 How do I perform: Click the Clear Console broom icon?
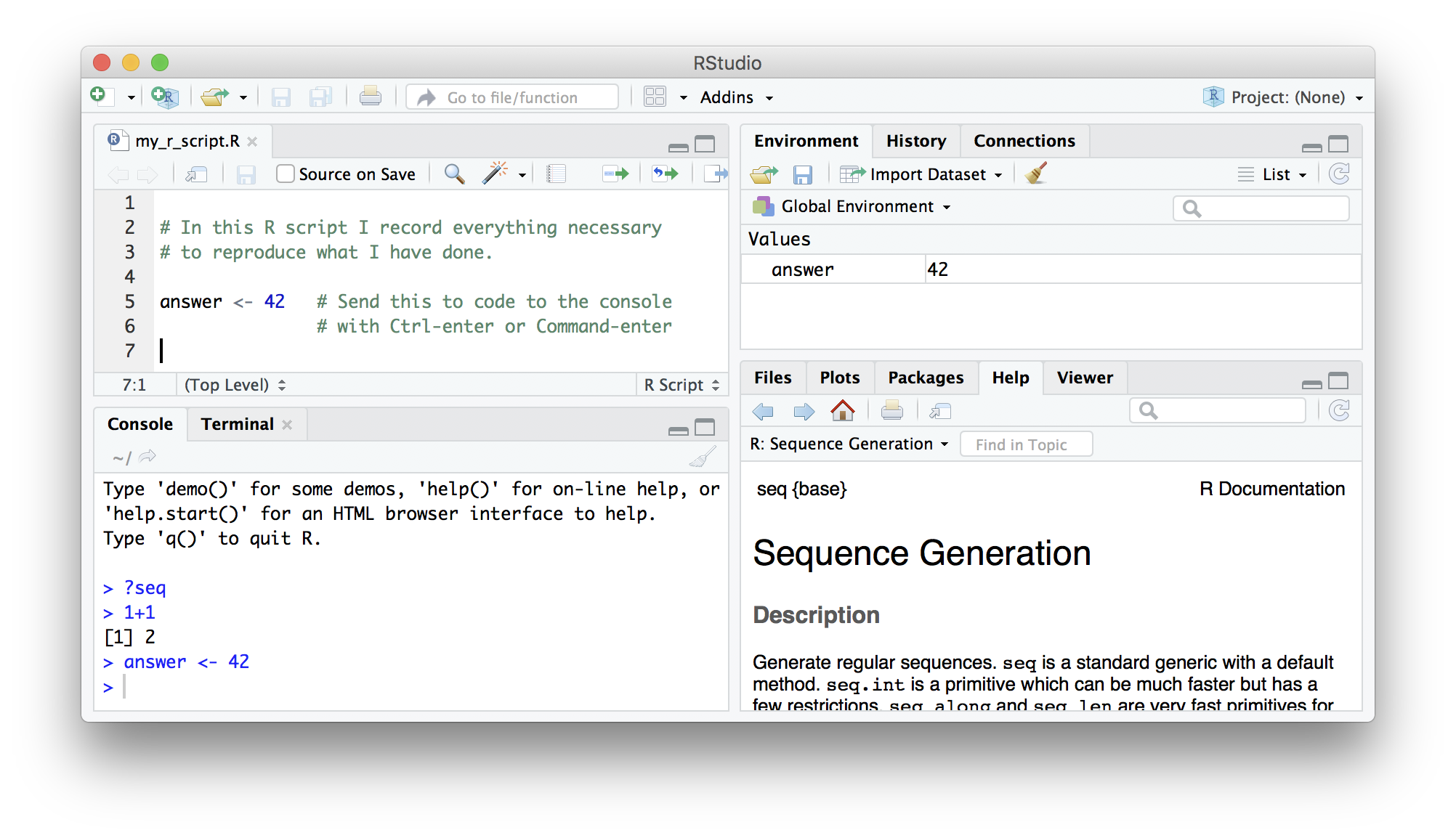(x=700, y=458)
